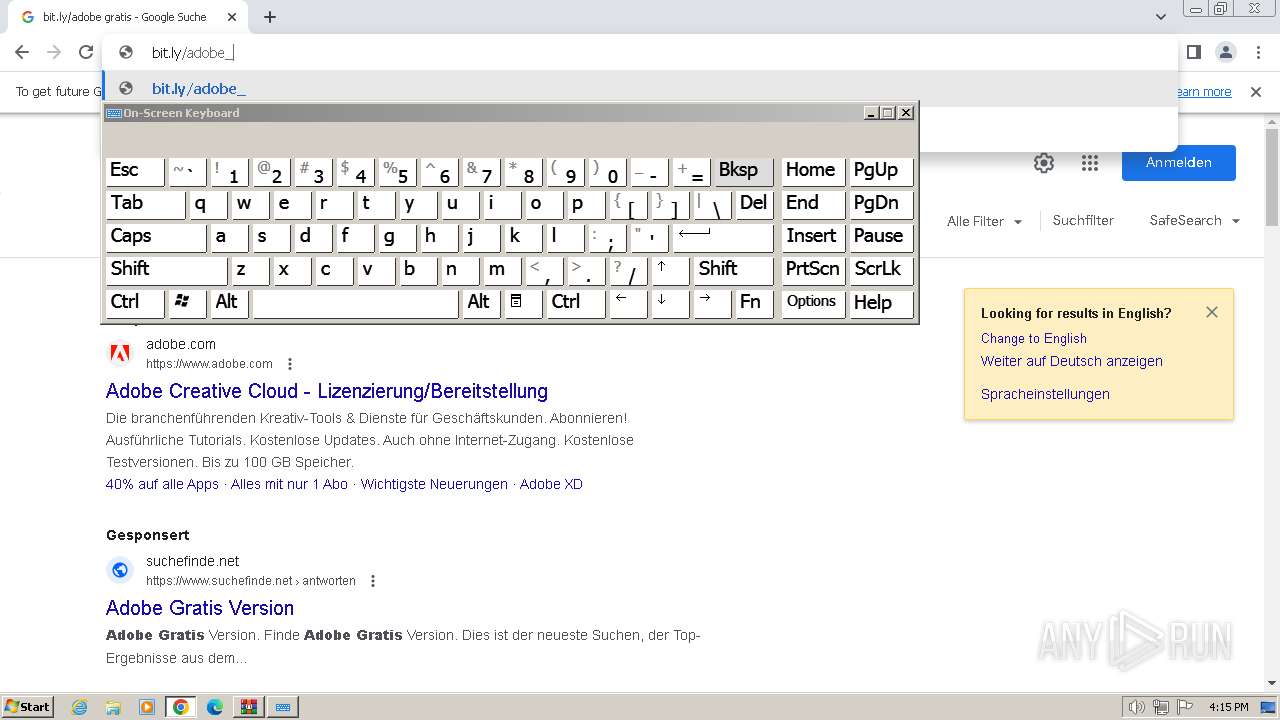Click the Enter key on on-screen keyboard
Screen dimensions: 1280x720
[x=723, y=236]
